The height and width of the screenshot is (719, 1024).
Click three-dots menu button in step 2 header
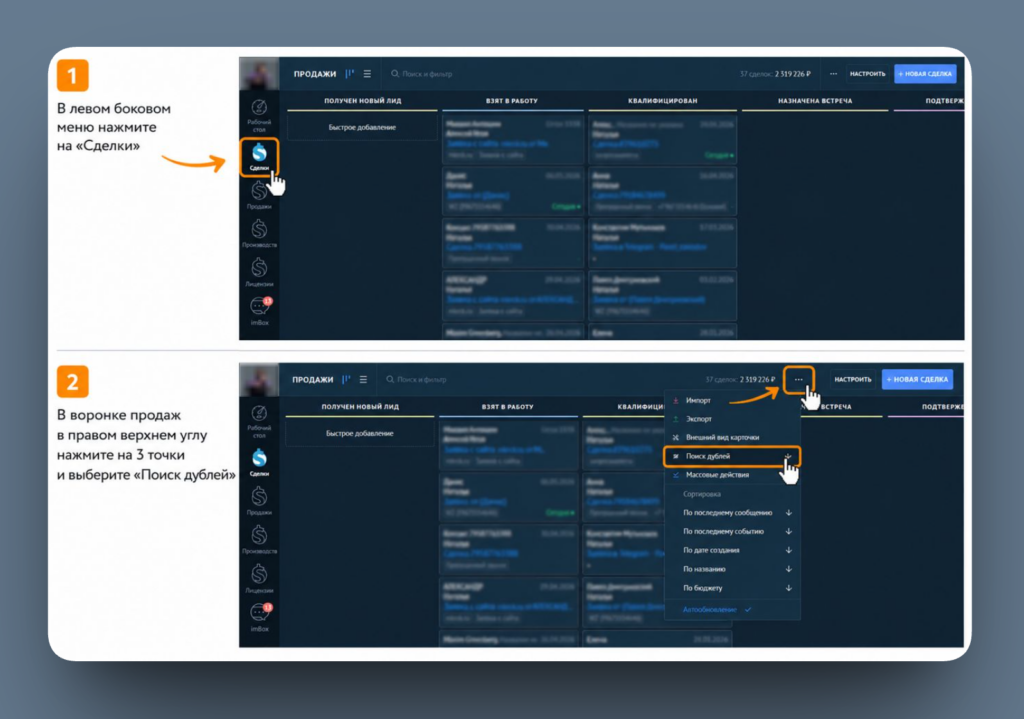coord(799,379)
